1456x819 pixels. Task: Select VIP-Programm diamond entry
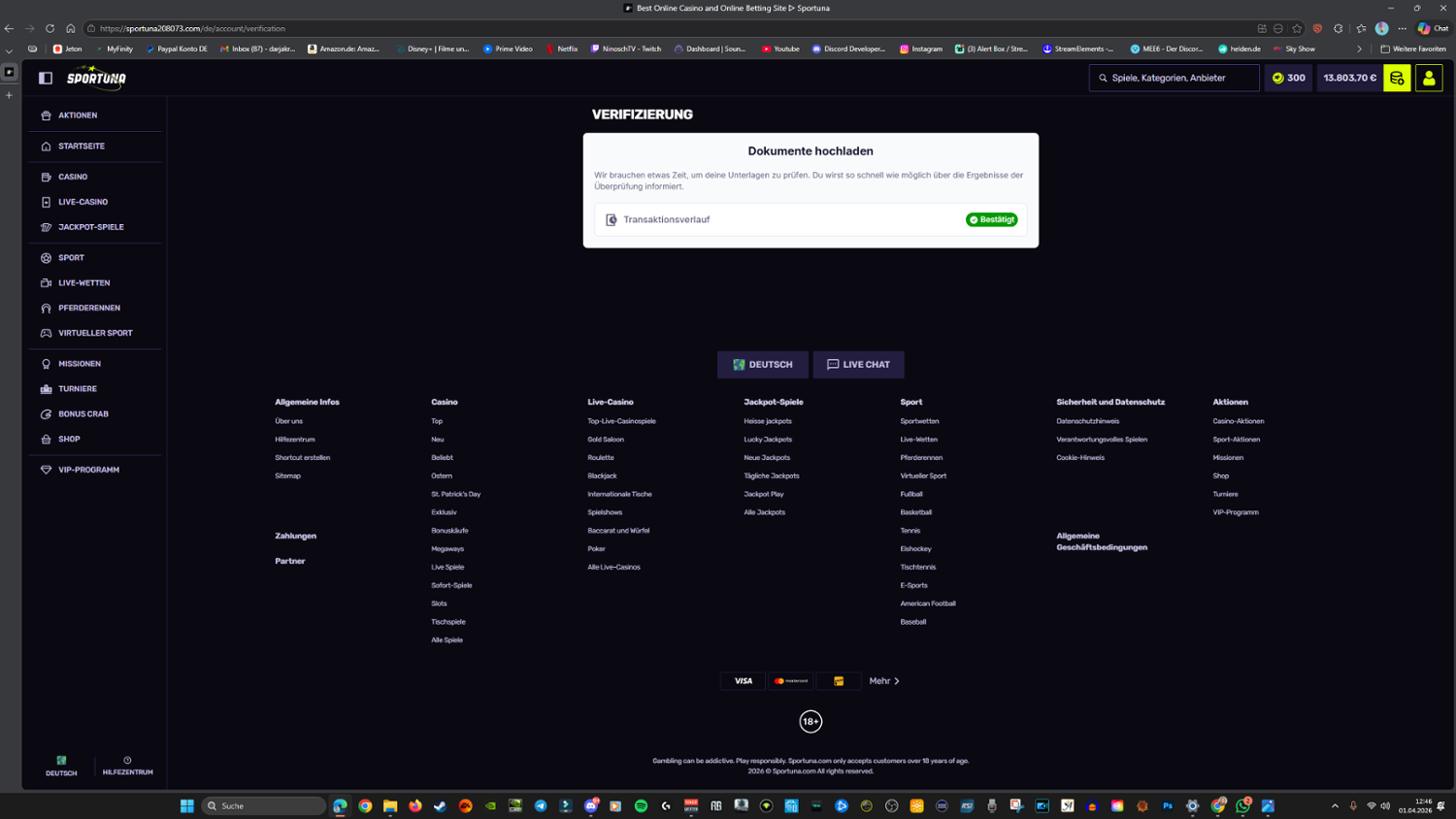coord(87,470)
